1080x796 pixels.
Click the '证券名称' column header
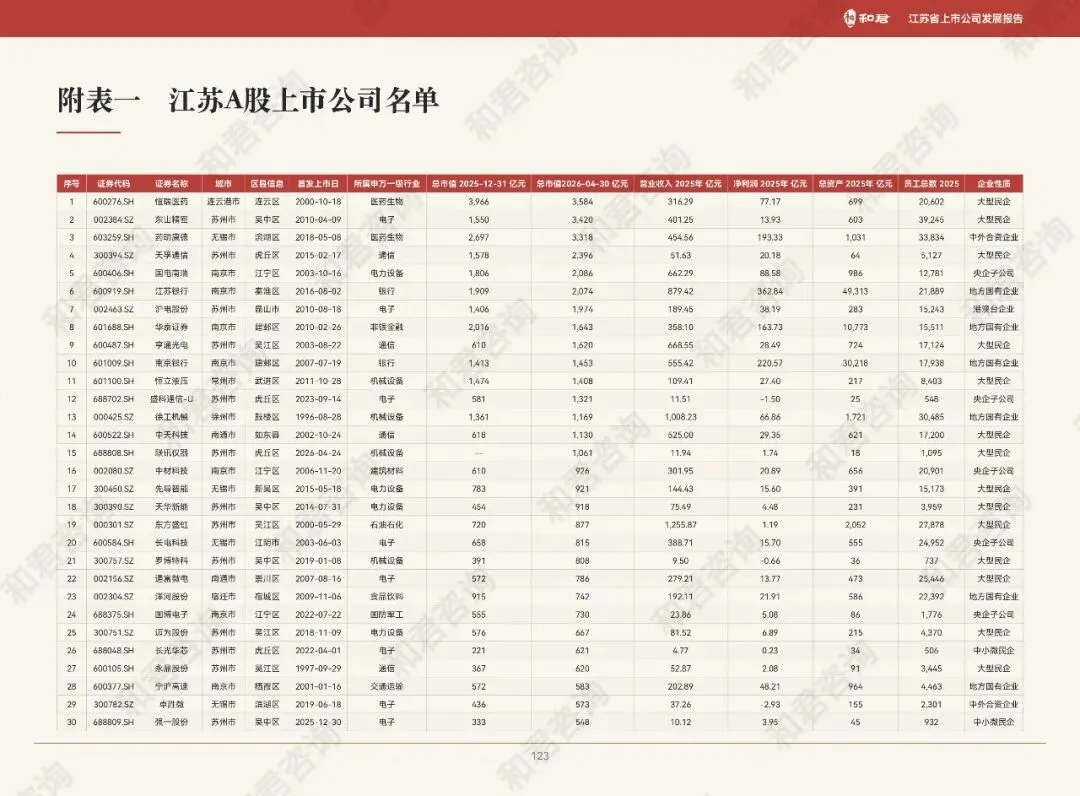pos(172,184)
